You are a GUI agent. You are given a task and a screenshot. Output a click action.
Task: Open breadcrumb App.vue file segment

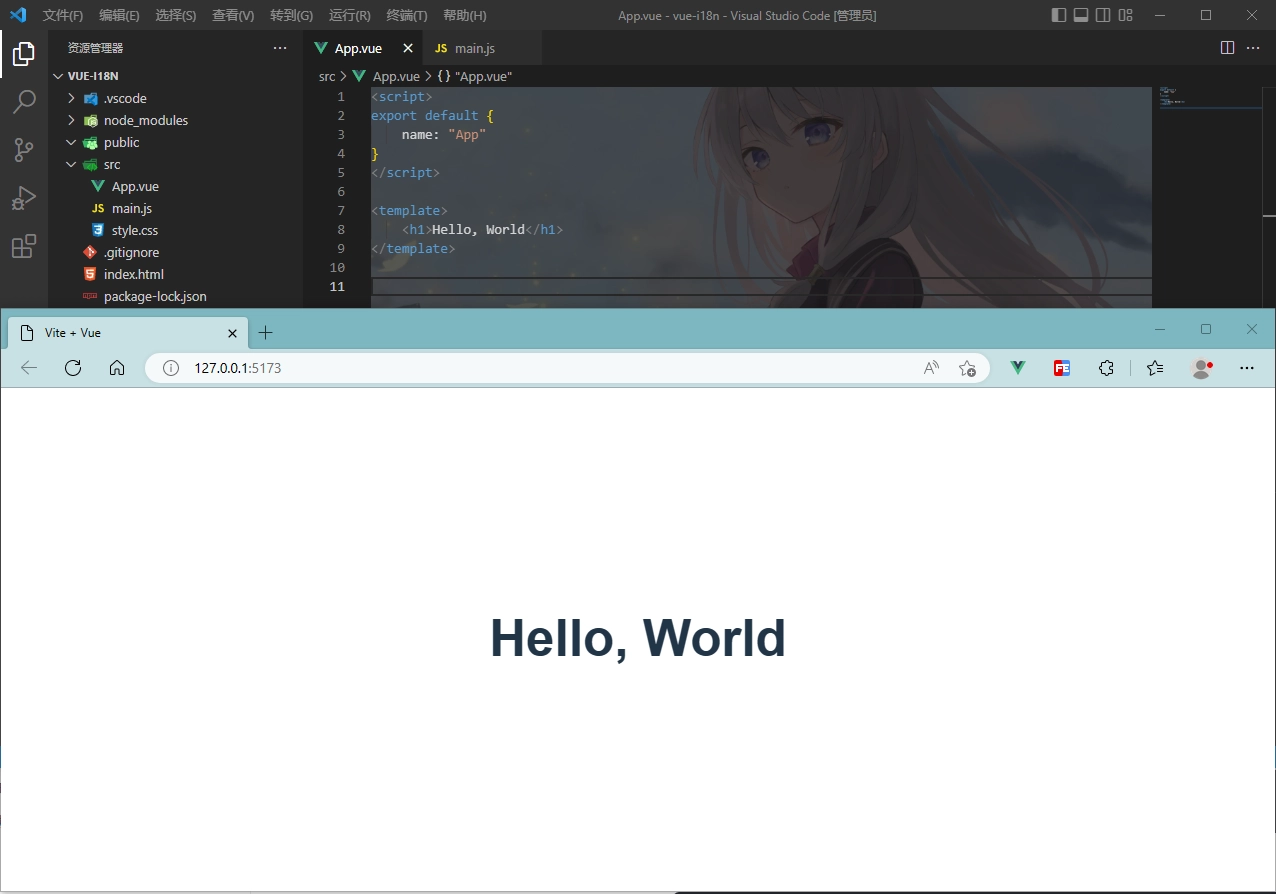coord(386,76)
